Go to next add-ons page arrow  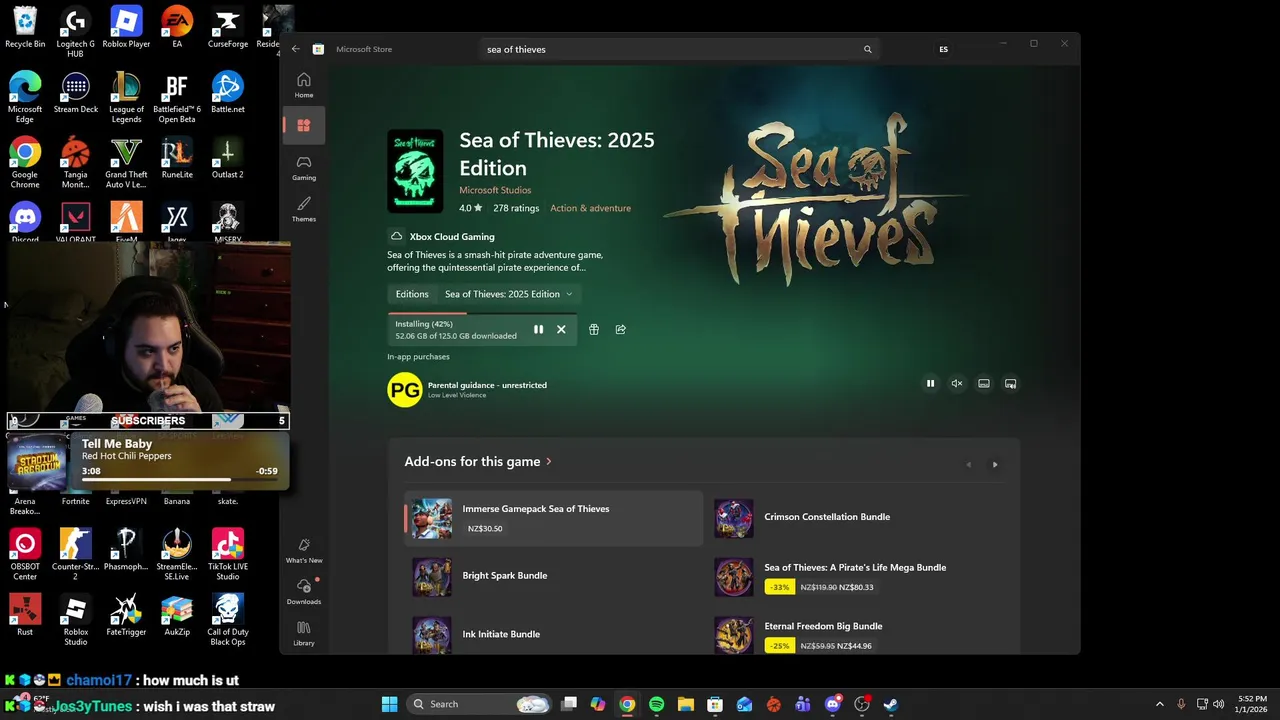(x=995, y=464)
